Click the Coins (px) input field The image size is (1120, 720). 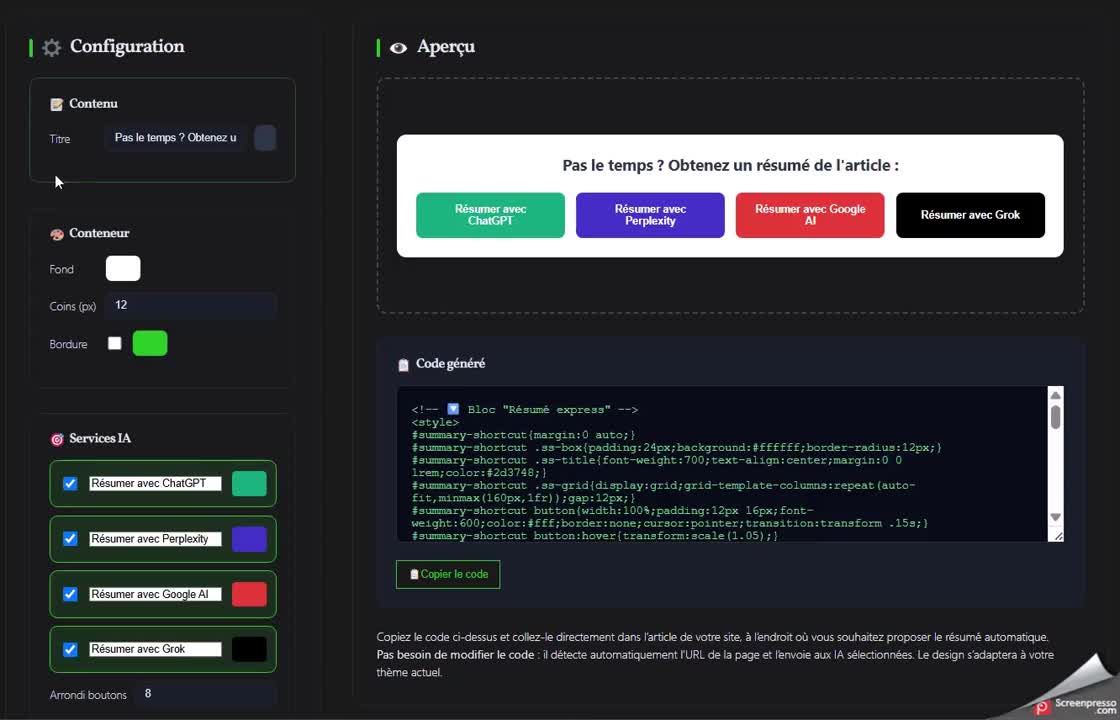[190, 306]
